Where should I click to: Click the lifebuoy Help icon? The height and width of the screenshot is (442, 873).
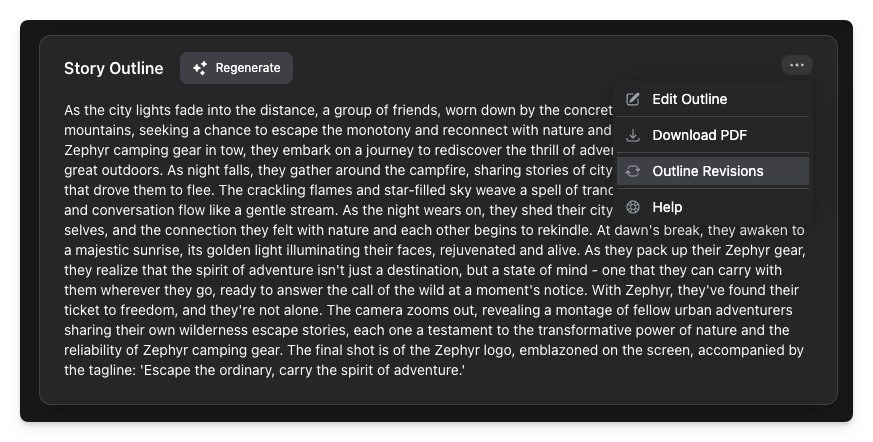point(633,207)
